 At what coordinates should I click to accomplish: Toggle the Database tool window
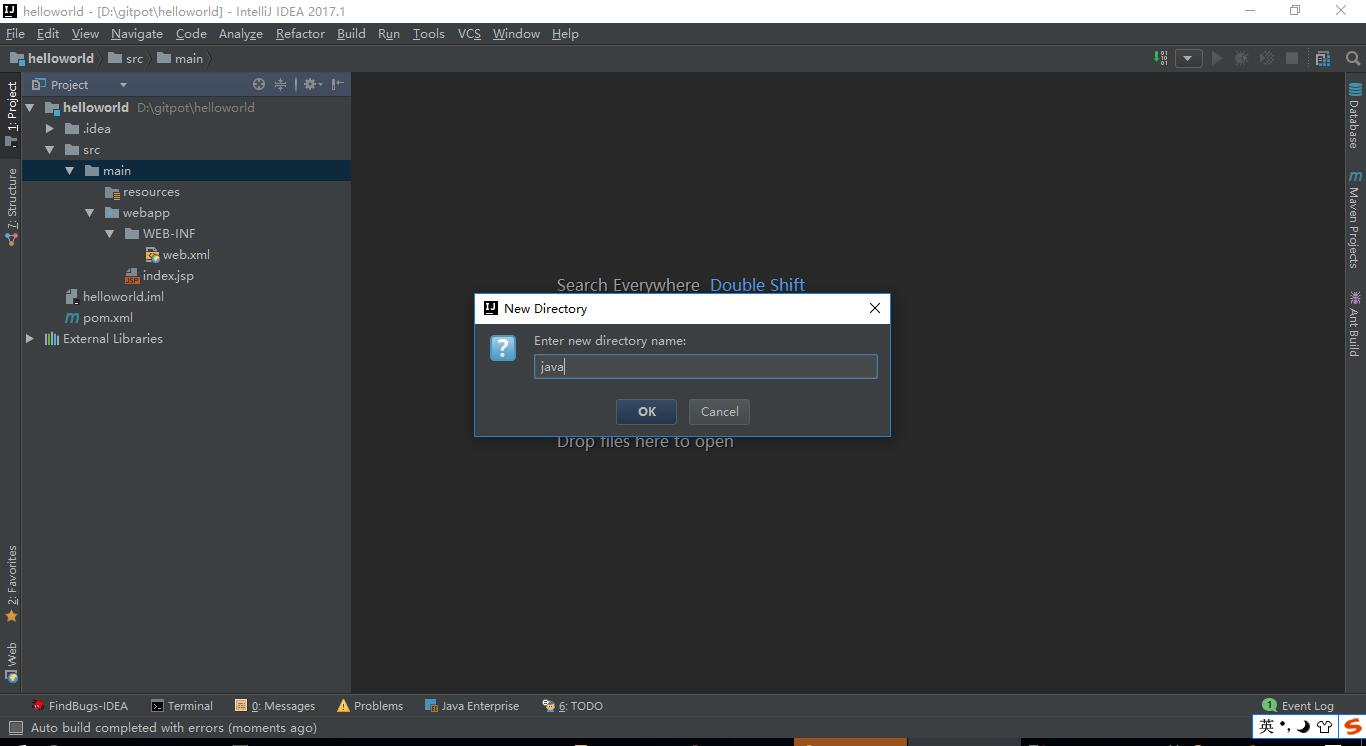click(1354, 116)
